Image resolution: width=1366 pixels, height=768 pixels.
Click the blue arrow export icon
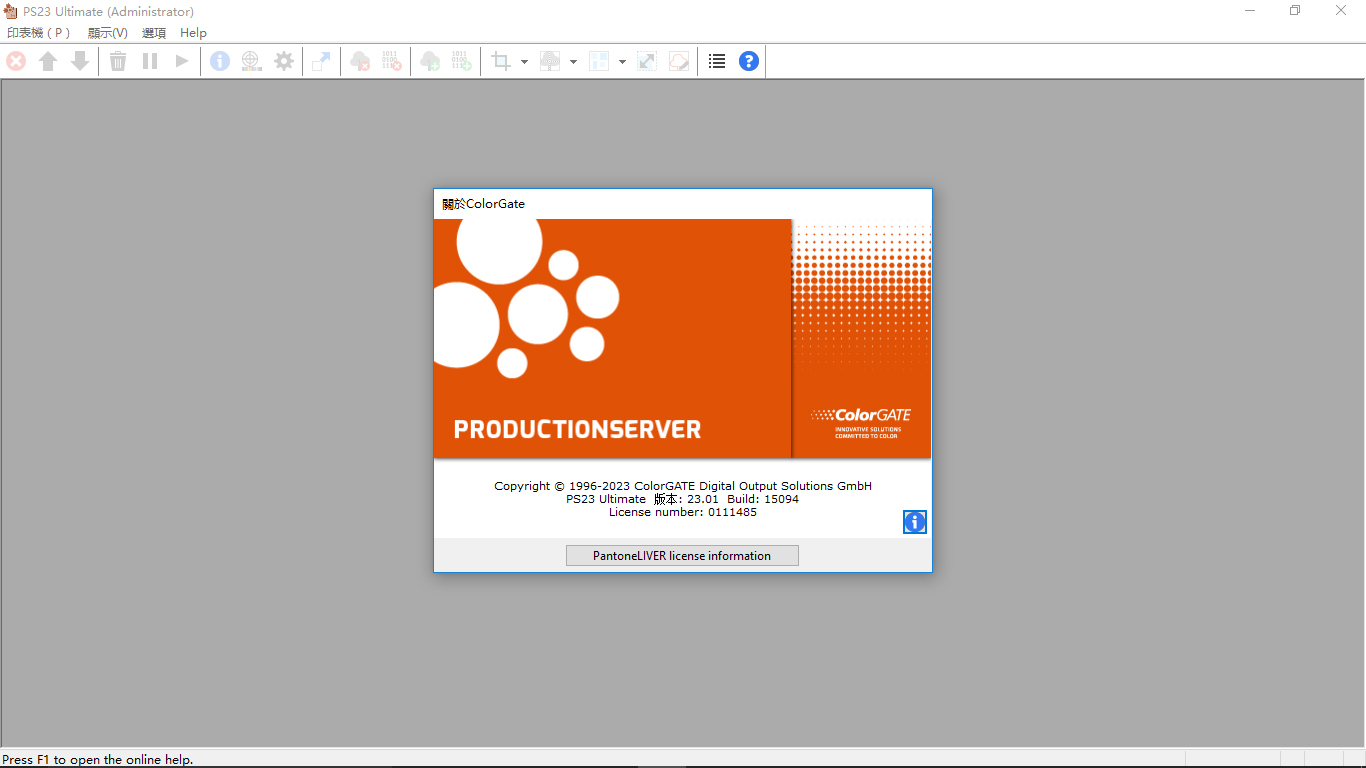(321, 61)
